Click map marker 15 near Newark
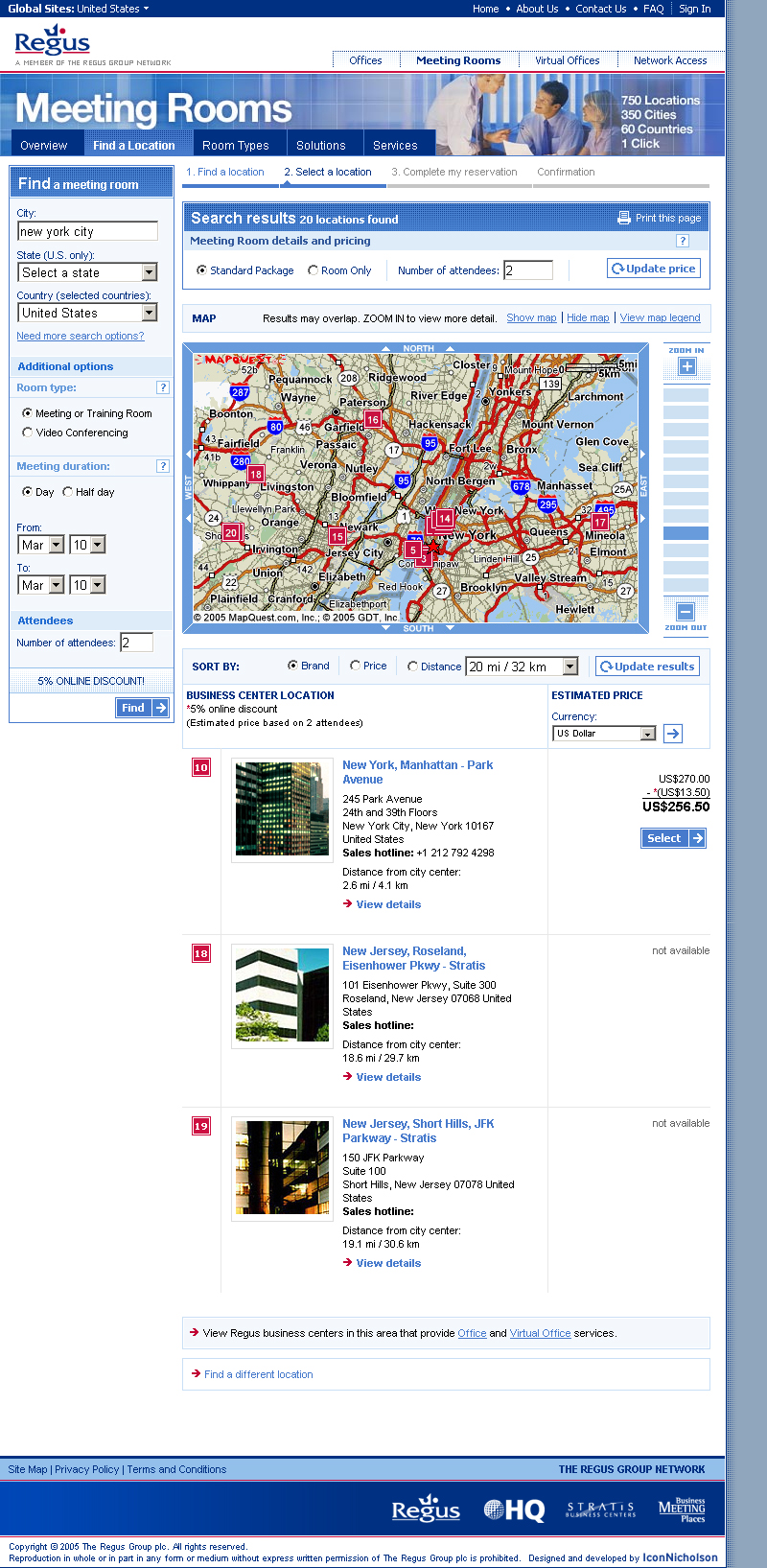The height and width of the screenshot is (1568, 767). 337,537
